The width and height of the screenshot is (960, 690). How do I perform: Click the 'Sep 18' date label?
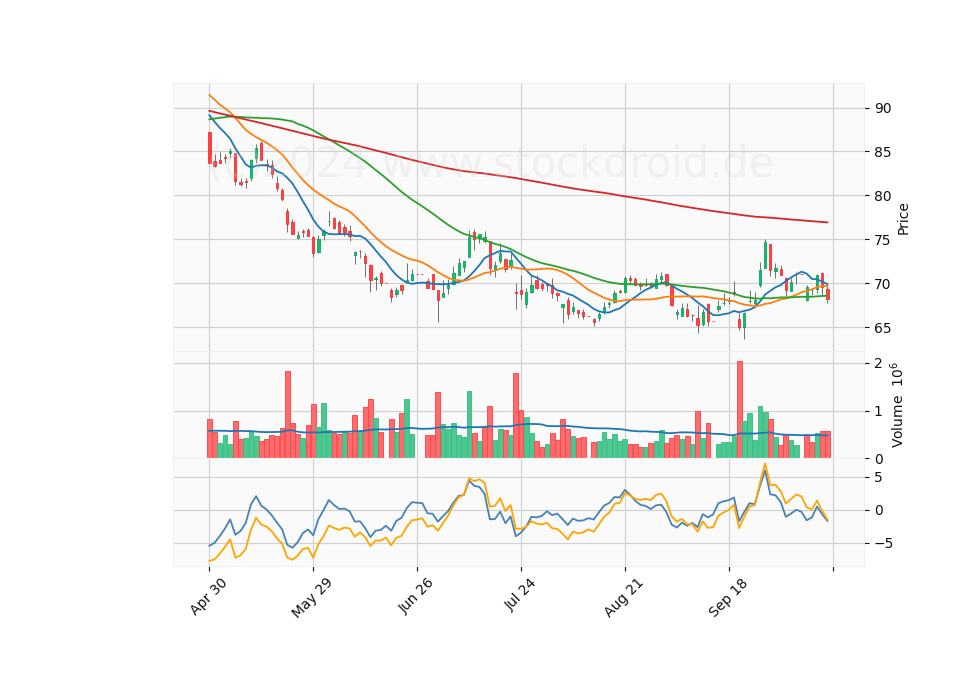click(x=727, y=598)
